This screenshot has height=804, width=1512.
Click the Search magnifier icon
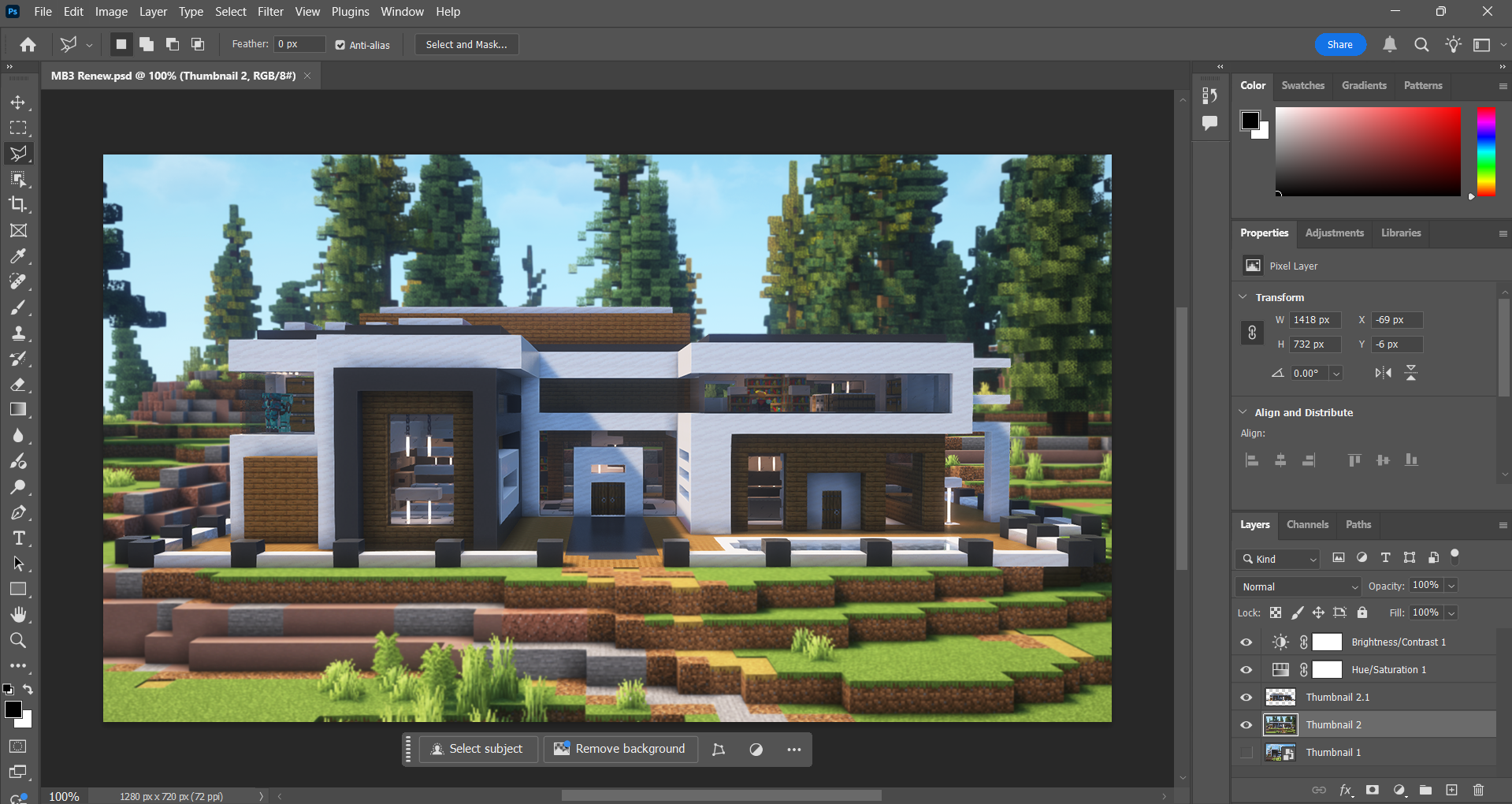pos(1421,44)
